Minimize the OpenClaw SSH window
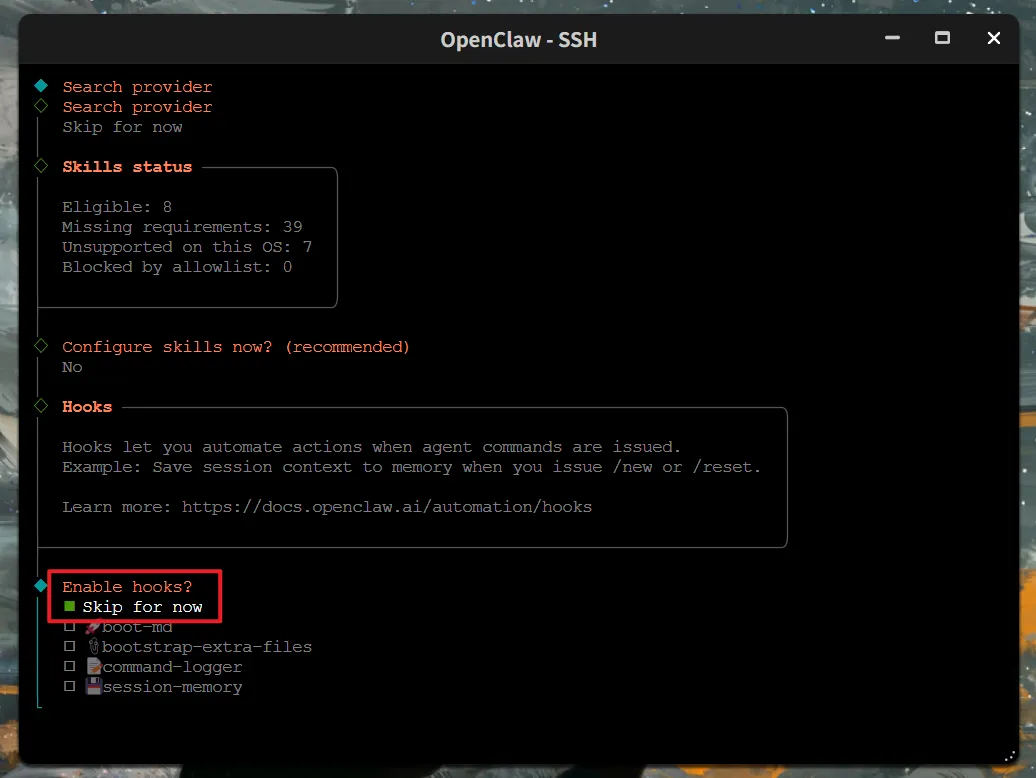 tap(893, 38)
